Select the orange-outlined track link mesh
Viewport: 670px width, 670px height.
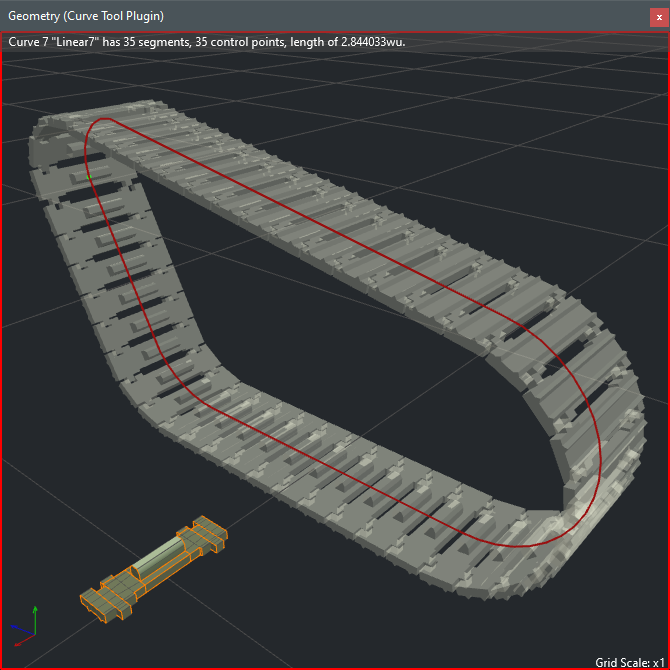[154, 569]
